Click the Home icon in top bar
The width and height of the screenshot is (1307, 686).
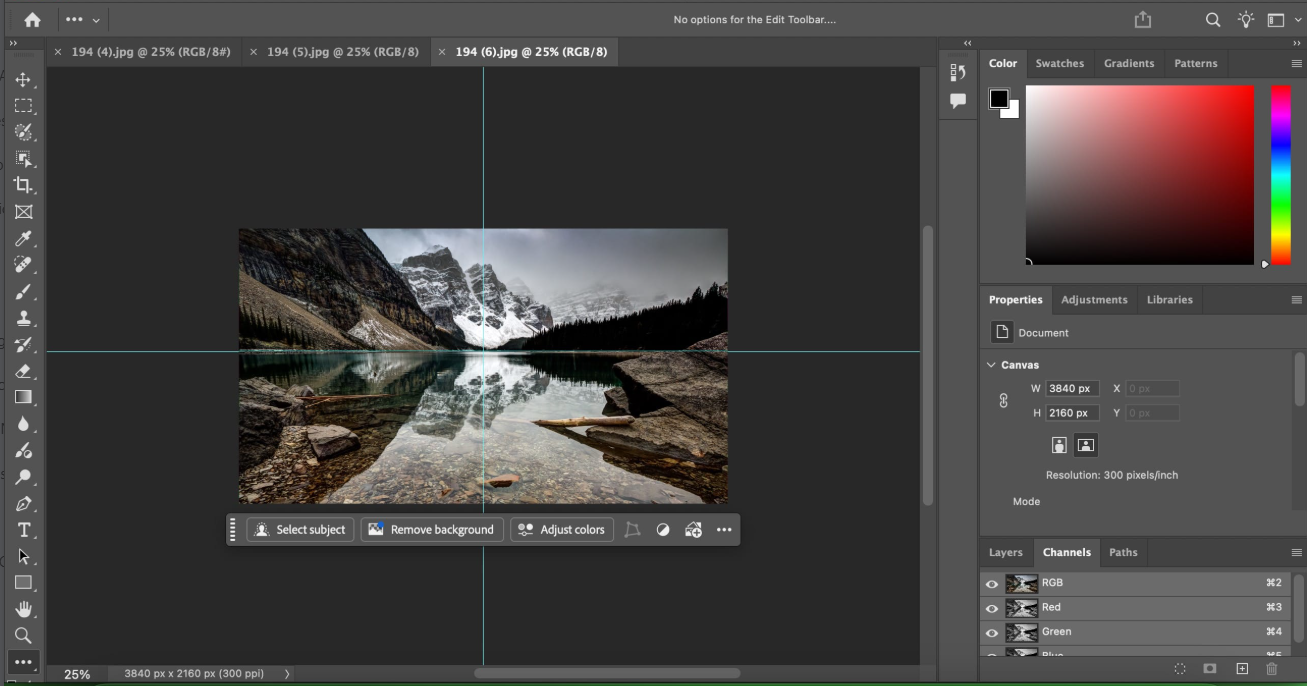[x=32, y=20]
